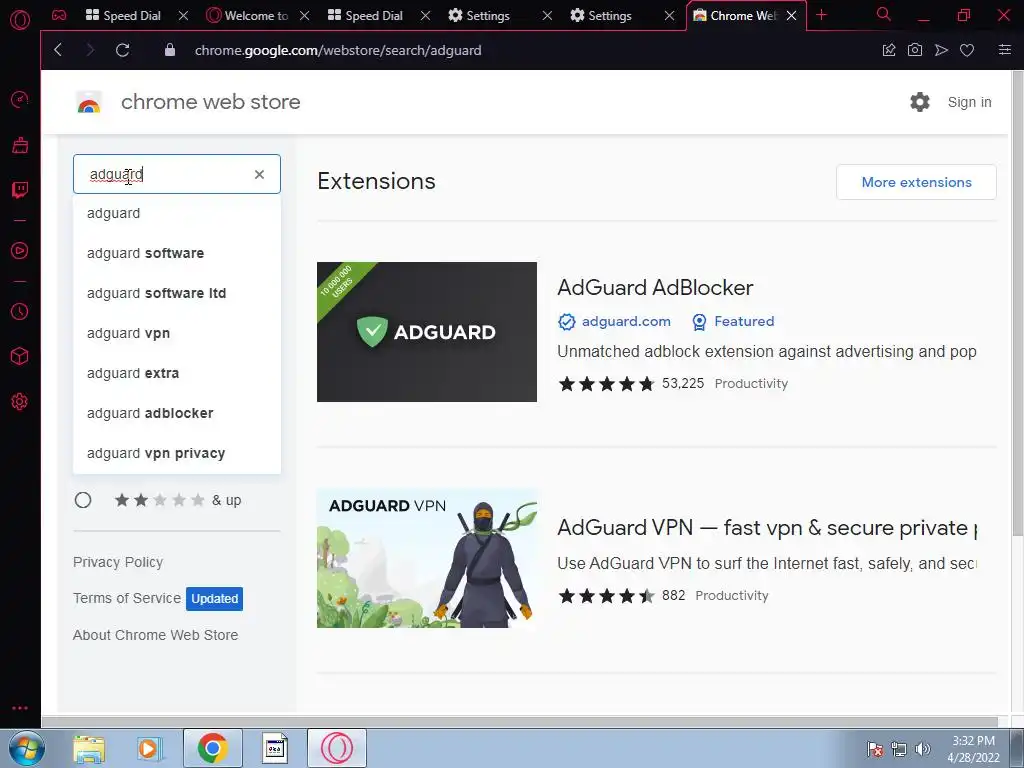The width and height of the screenshot is (1024, 768).
Task: Choose 'adguard vpn privacy' suggestion
Action: (x=176, y=453)
